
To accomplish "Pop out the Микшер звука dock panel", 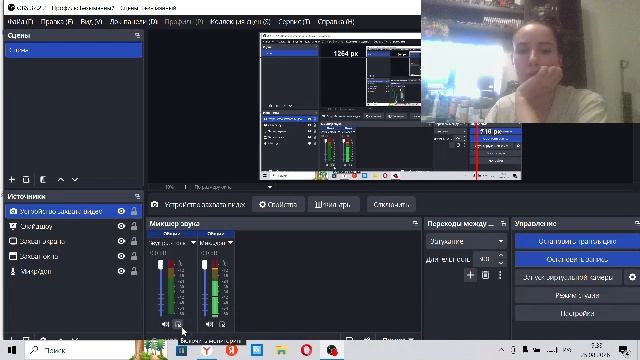I will point(415,223).
